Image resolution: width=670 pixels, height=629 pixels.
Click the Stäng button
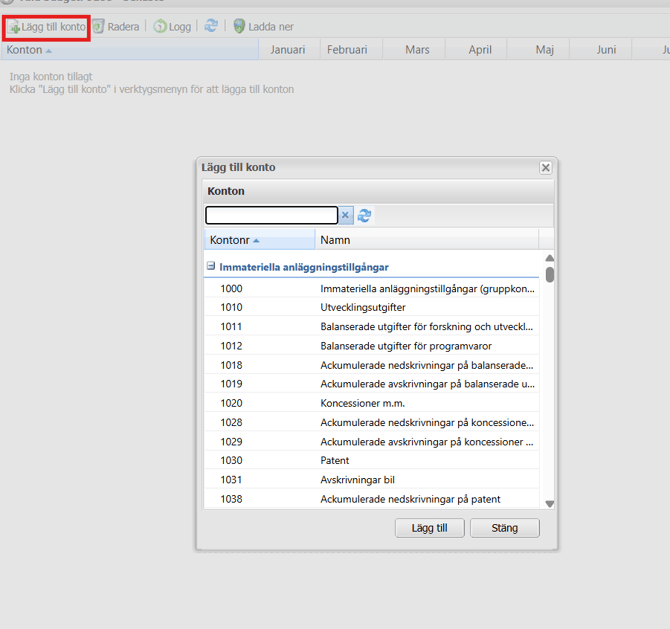point(505,528)
